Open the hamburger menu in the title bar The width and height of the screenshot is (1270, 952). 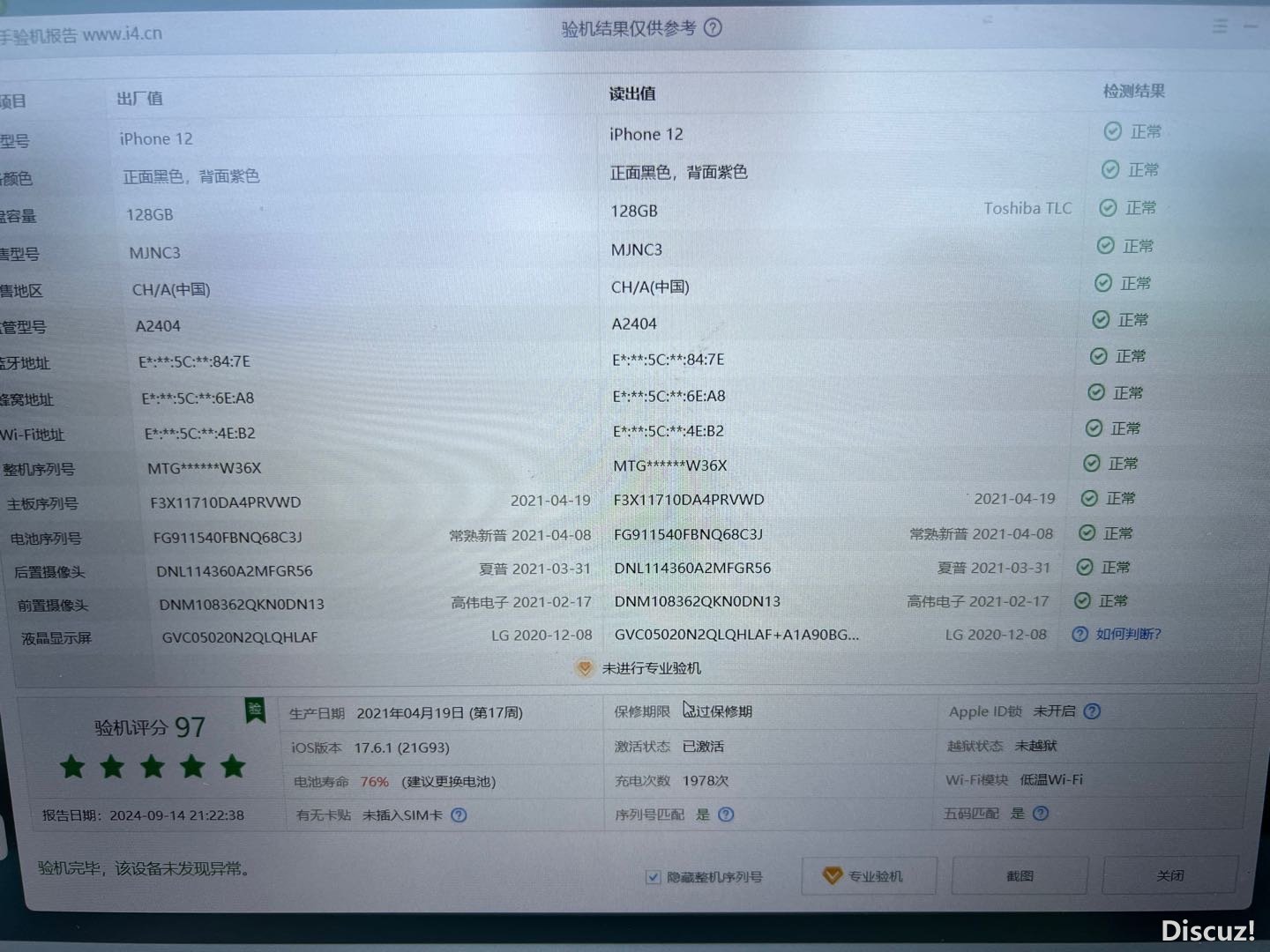click(x=1220, y=26)
